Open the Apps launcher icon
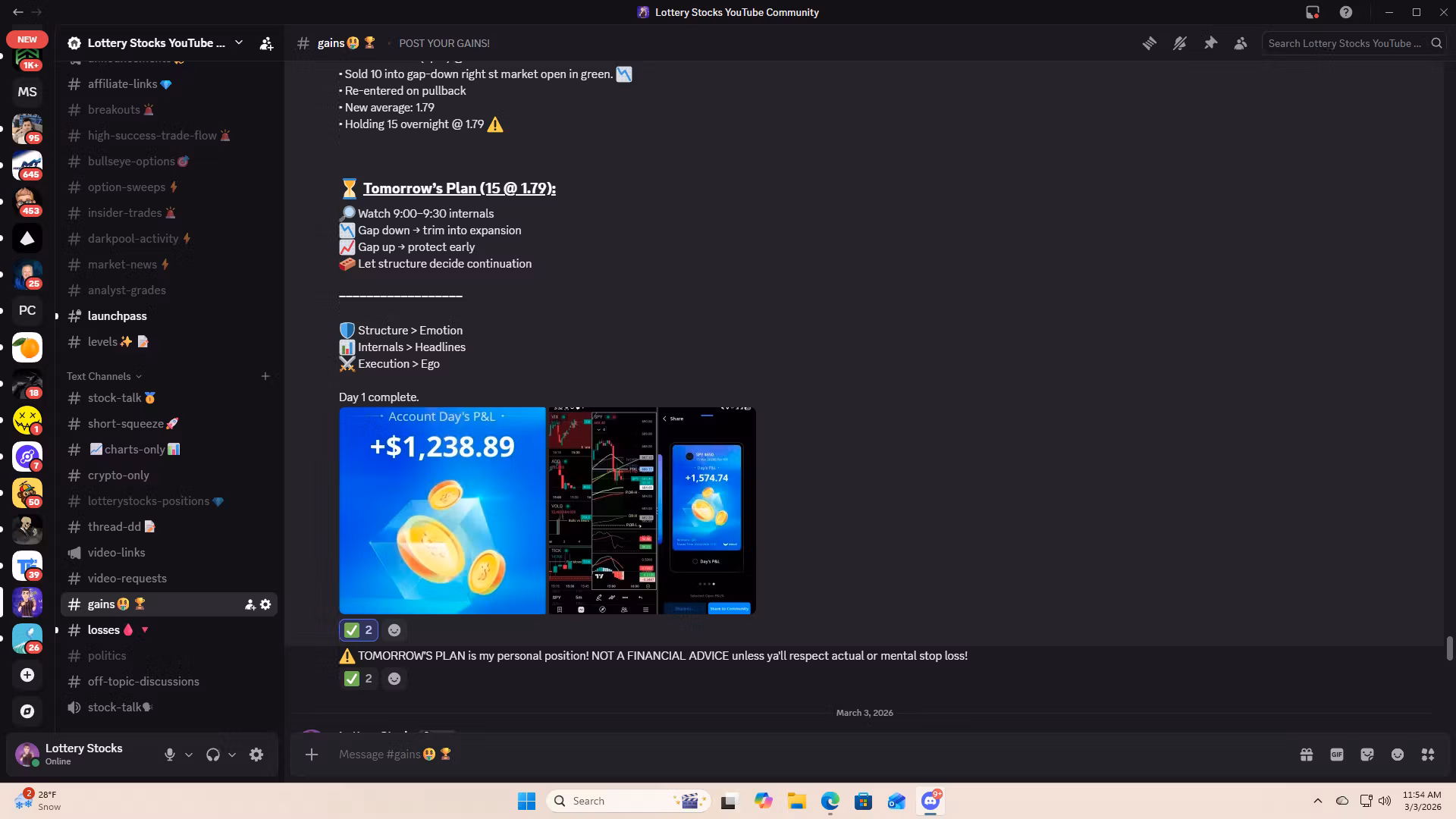The width and height of the screenshot is (1456, 819). click(1428, 755)
